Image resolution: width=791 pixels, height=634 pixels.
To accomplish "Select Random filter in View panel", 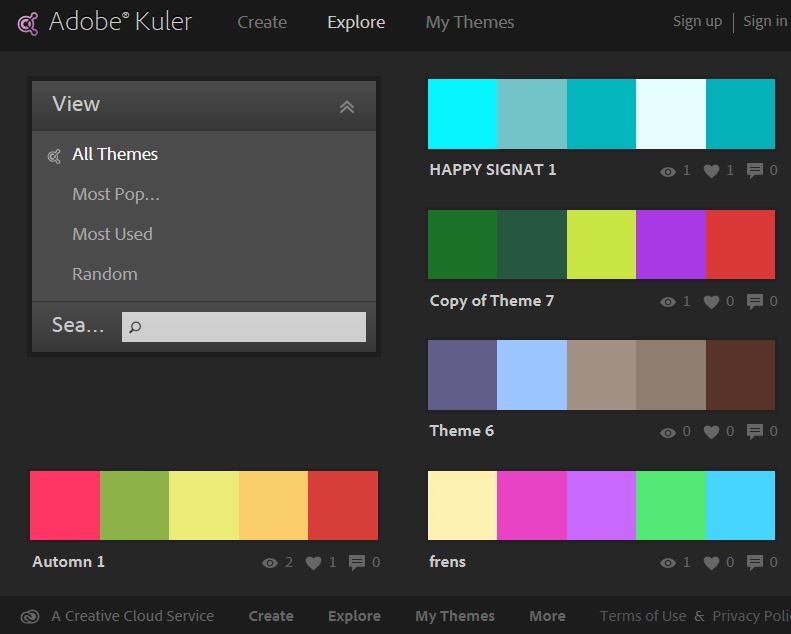I will pyautogui.click(x=104, y=274).
